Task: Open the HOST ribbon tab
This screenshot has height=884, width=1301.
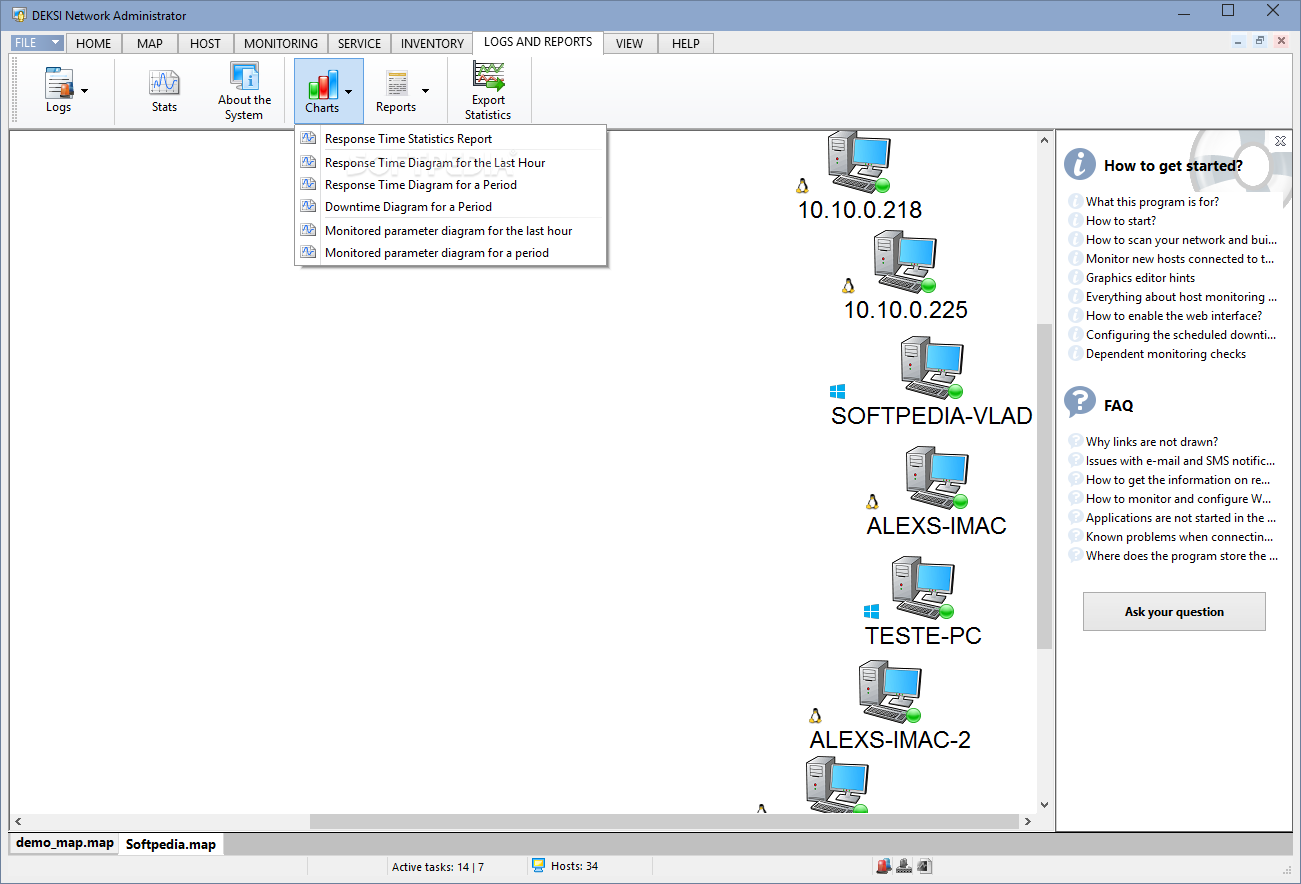Action: click(206, 43)
